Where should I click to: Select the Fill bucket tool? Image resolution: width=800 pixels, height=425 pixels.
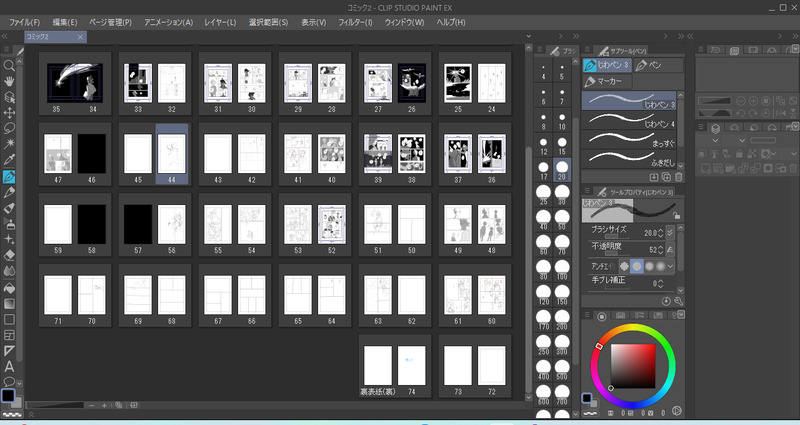click(x=9, y=288)
